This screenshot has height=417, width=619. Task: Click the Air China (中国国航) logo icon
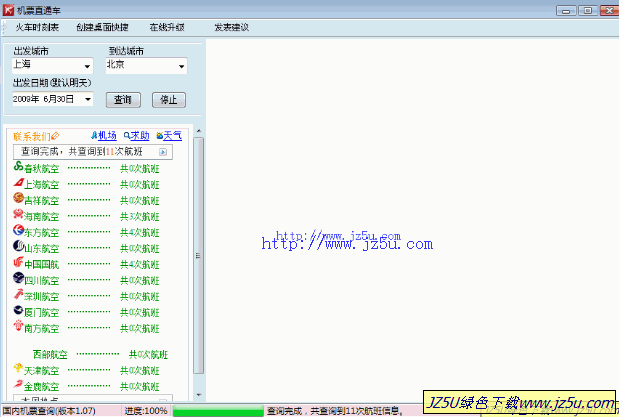point(18,262)
